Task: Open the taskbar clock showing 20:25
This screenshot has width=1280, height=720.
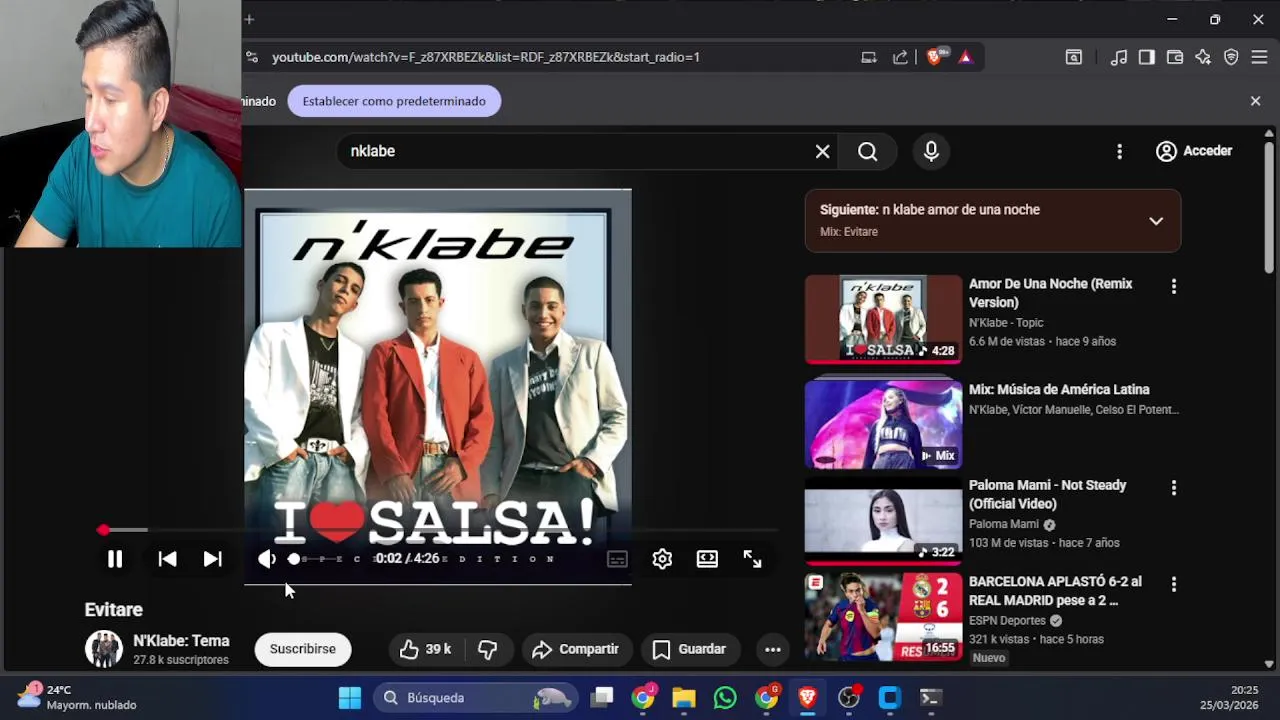Action: point(1230,697)
